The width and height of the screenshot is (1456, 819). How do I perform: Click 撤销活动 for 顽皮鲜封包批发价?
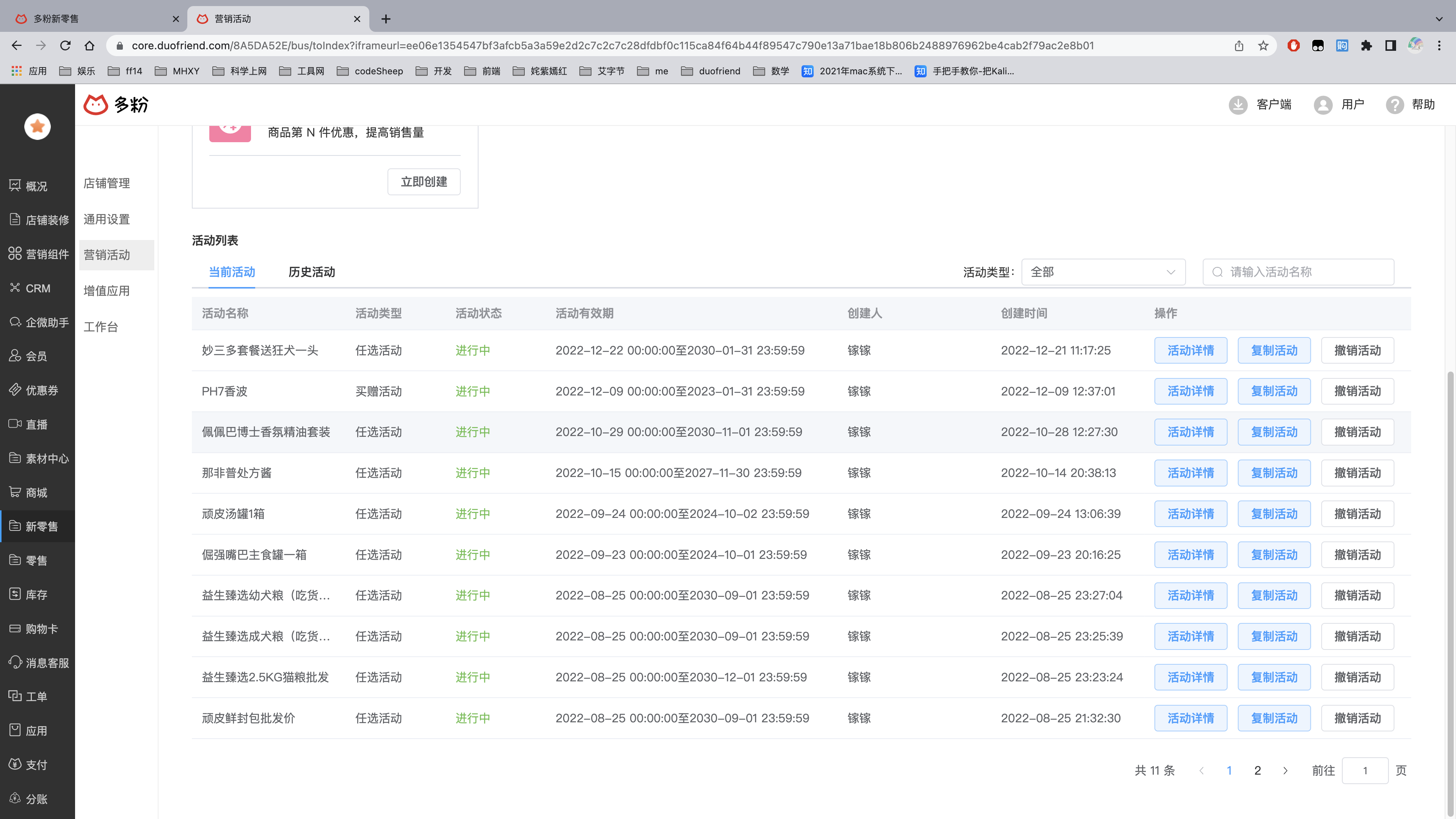click(1357, 718)
